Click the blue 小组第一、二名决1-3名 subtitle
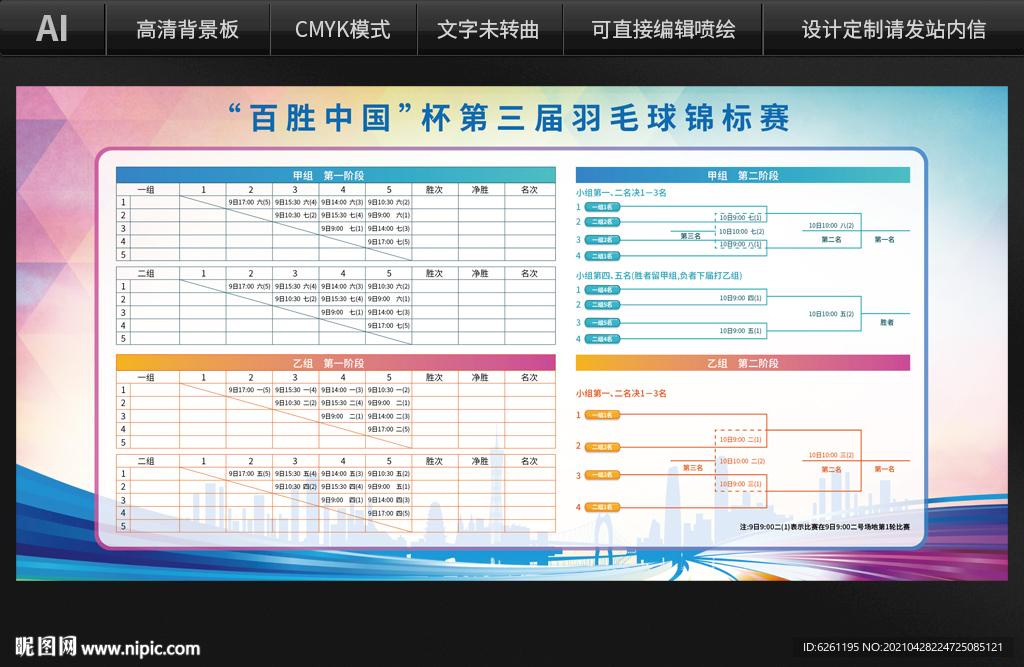This screenshot has width=1024, height=667. coord(621,193)
